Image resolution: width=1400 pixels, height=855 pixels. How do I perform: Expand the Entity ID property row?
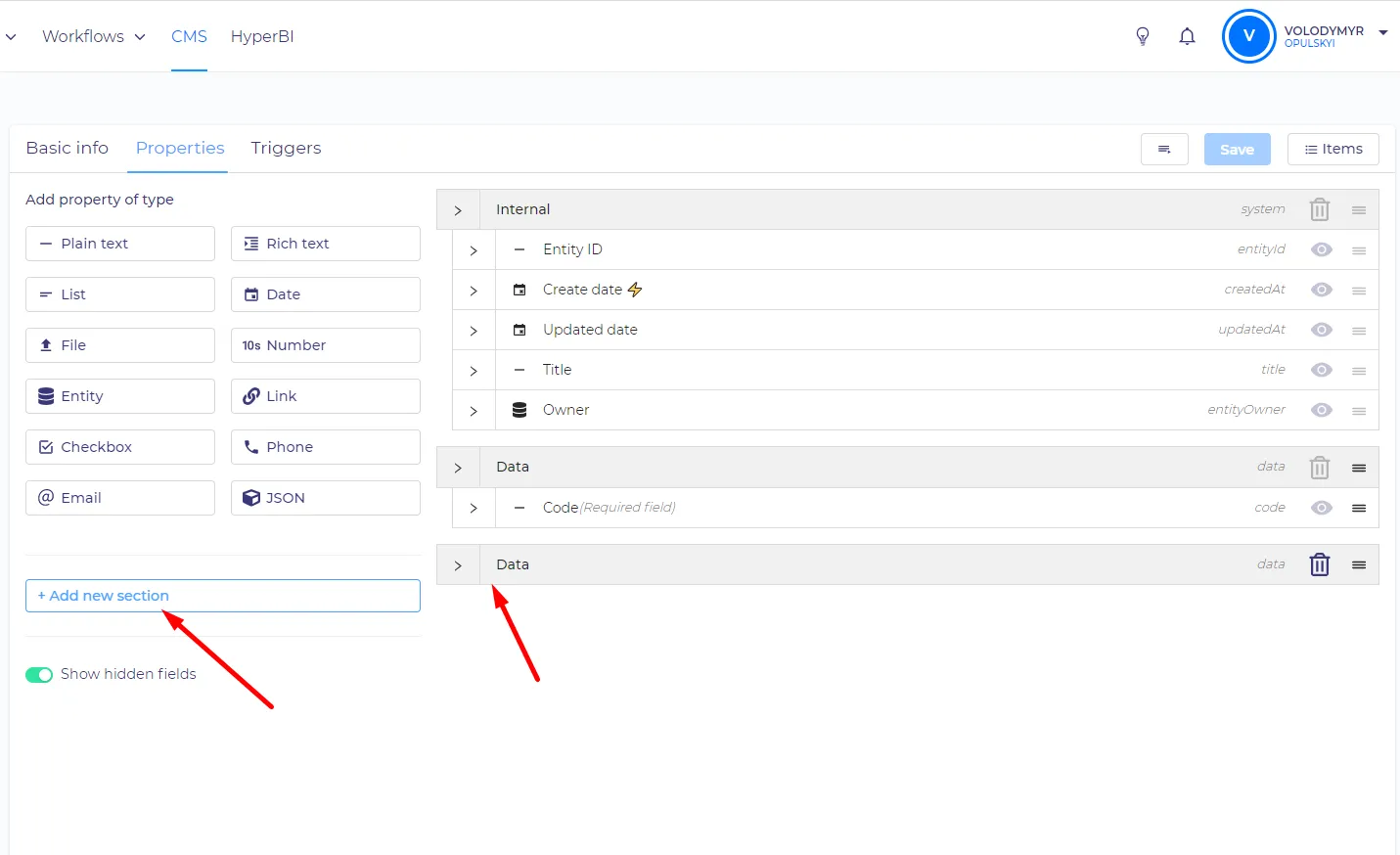pos(474,250)
